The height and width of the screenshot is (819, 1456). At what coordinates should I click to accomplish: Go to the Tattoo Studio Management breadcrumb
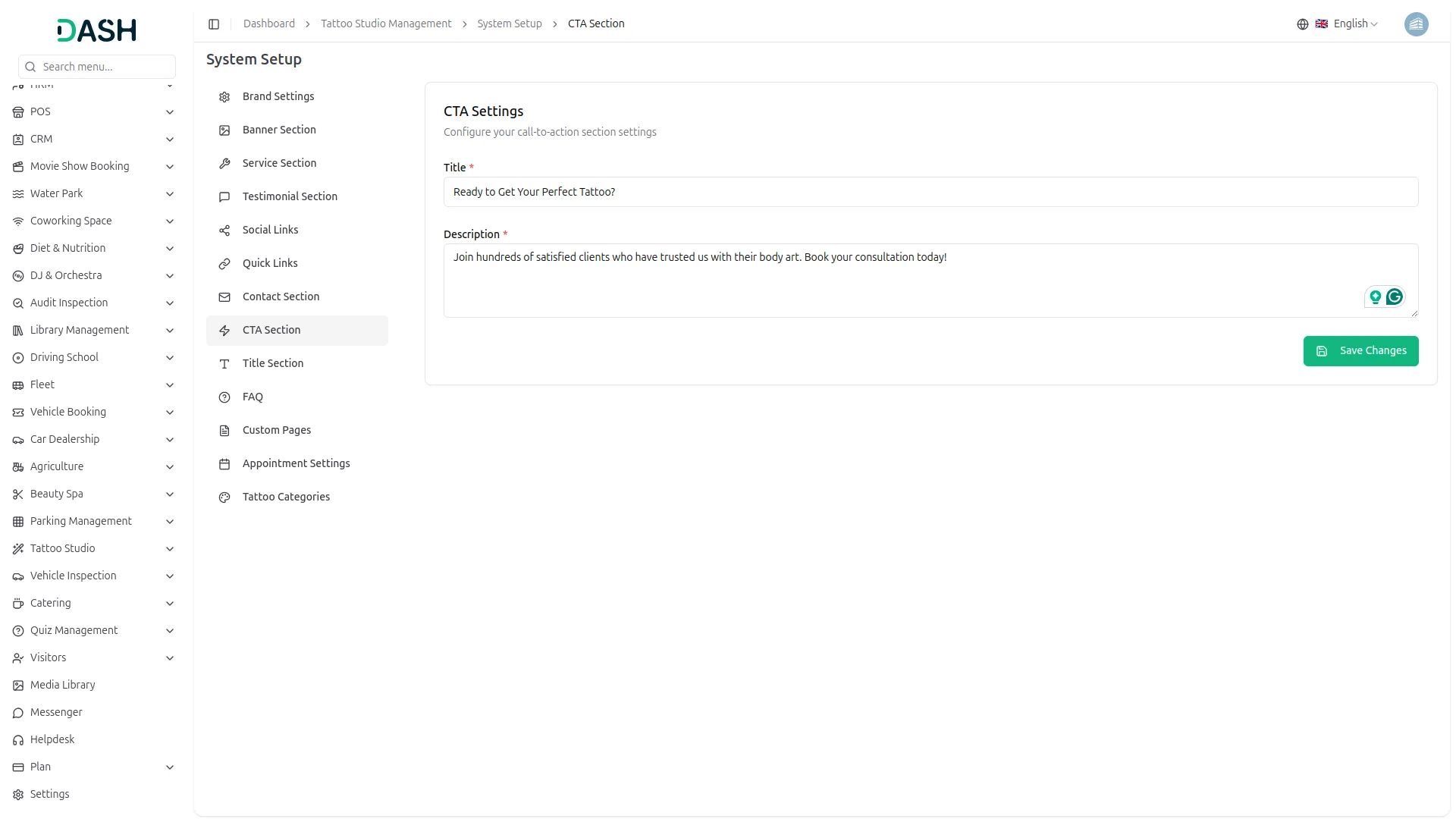385,24
